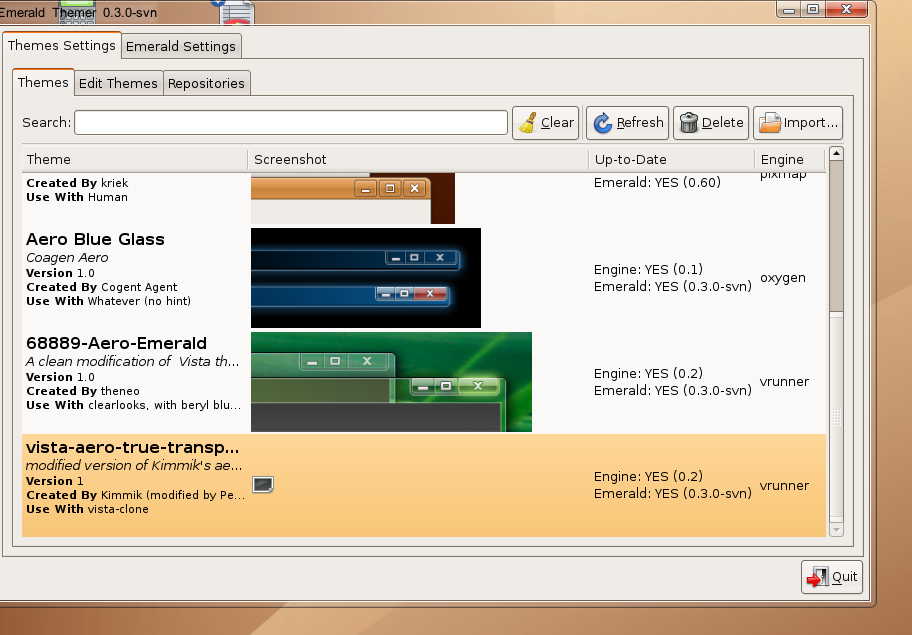This screenshot has height=635, width=912.
Task: Click the Aero Blue Glass screenshot thumbnail
Action: pos(366,278)
